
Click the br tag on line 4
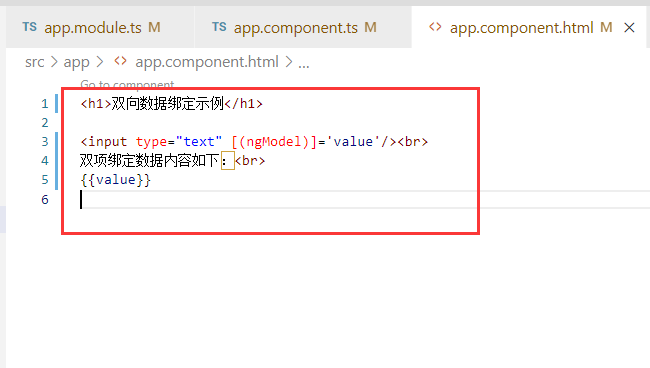pos(250,160)
